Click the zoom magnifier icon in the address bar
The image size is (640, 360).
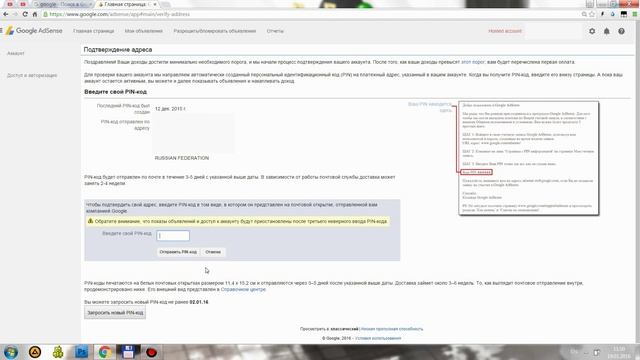click(x=584, y=14)
